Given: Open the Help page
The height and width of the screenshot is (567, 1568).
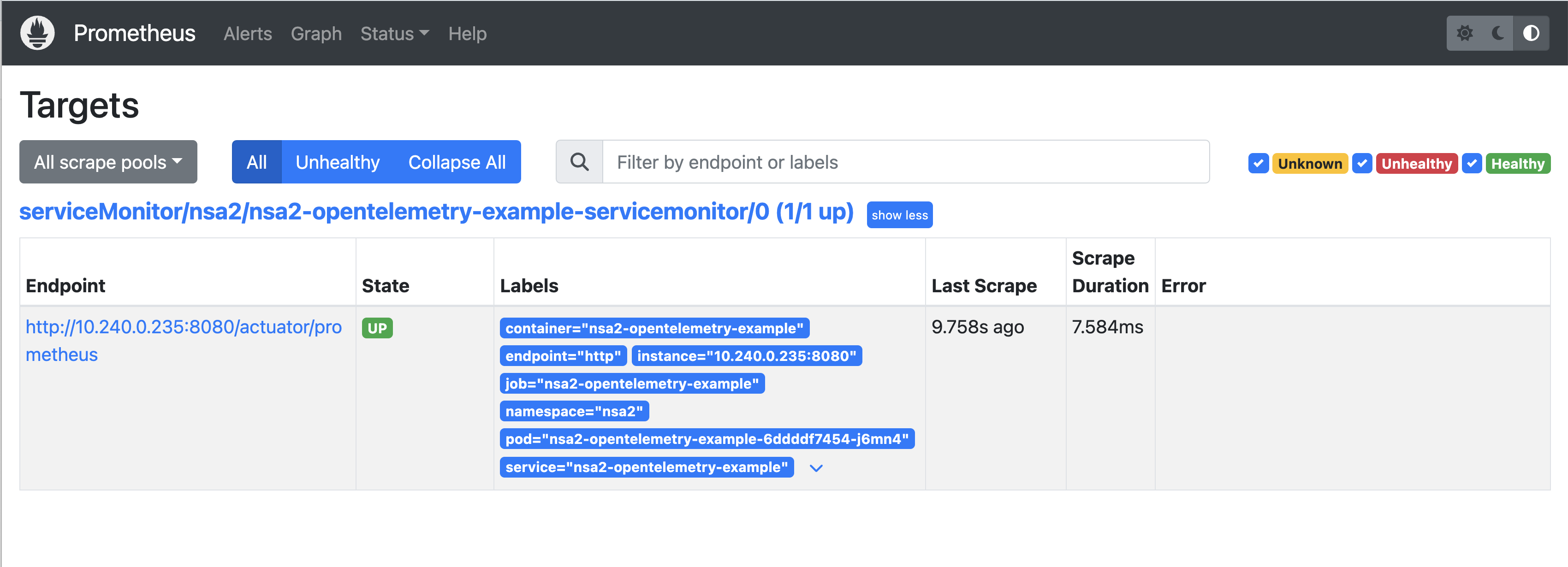Looking at the screenshot, I should pos(468,34).
